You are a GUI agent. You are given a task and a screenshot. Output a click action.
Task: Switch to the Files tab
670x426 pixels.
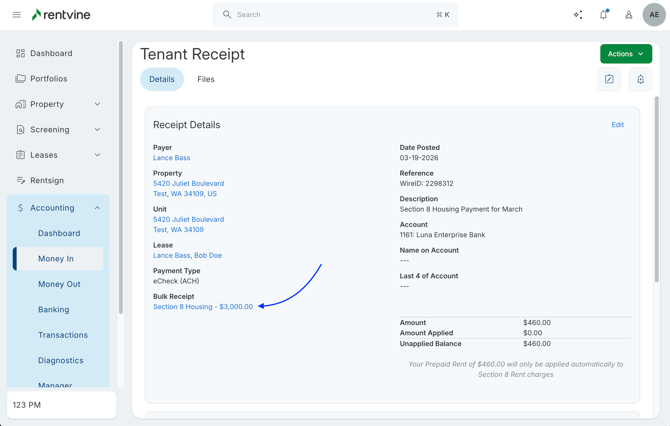(205, 79)
